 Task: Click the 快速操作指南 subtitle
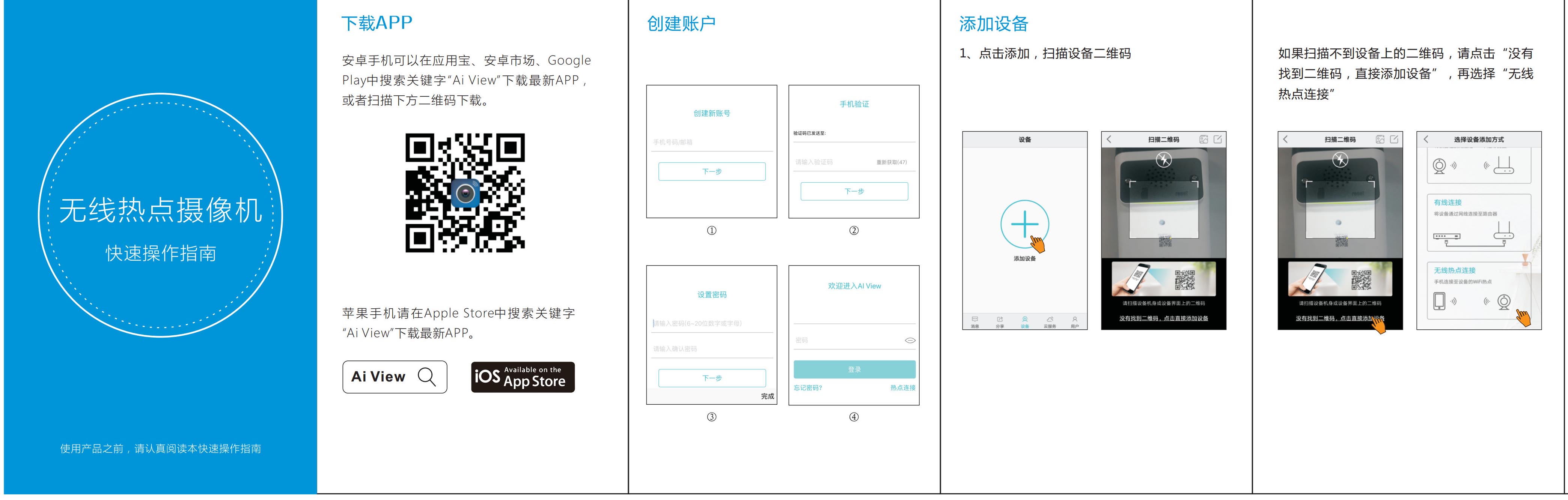pos(161,253)
